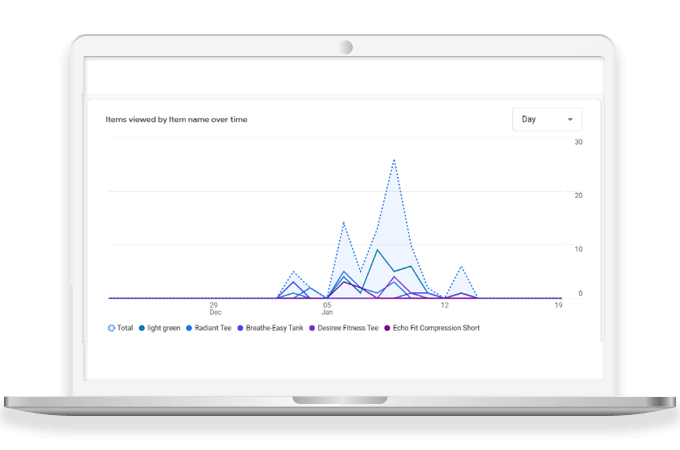
Task: Toggle the Total series legend item
Action: (120, 328)
